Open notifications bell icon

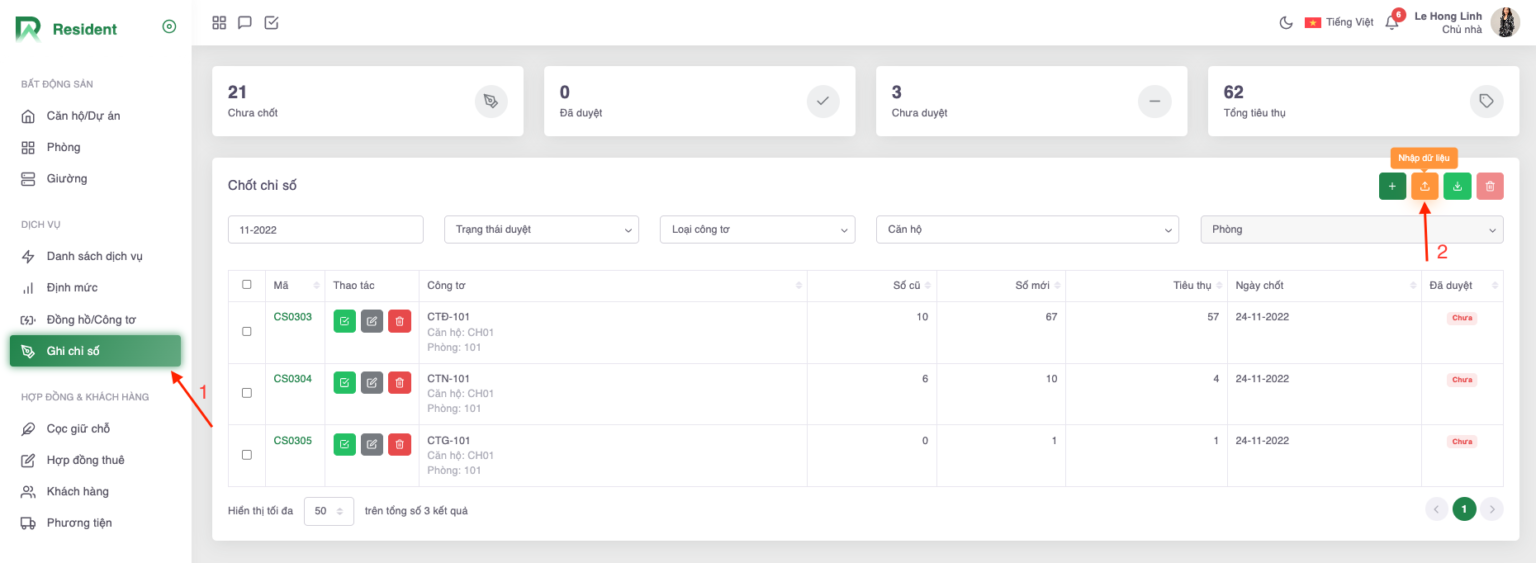[1391, 23]
